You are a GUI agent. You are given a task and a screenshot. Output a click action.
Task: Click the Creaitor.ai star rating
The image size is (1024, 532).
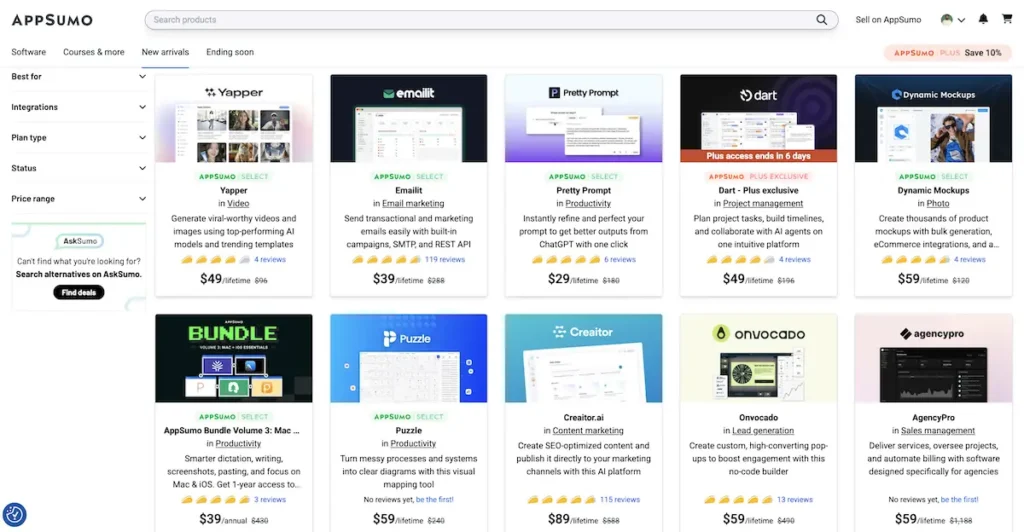coord(561,500)
